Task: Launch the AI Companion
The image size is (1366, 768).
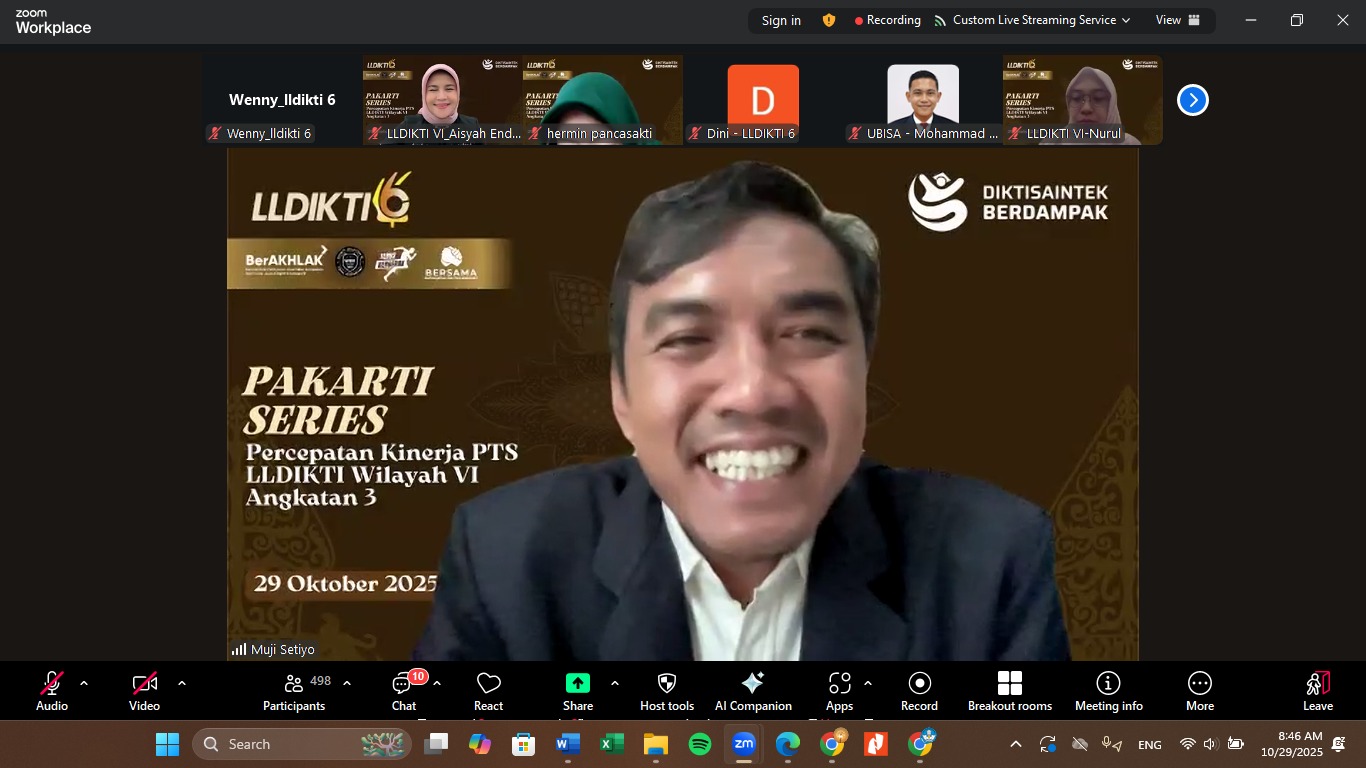Action: click(x=753, y=689)
